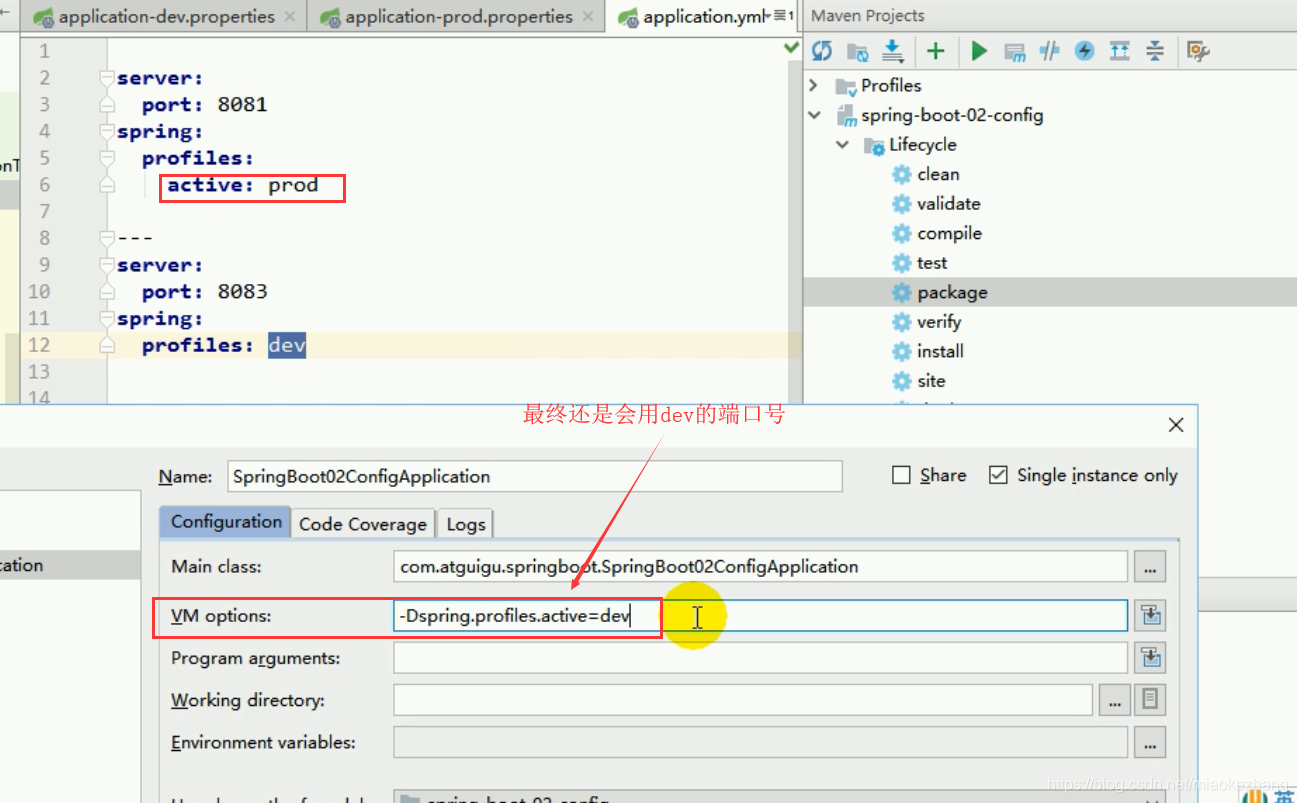Viewport: 1297px width, 803px height.
Task: Switch to application-dev.properties tab
Action: point(166,16)
